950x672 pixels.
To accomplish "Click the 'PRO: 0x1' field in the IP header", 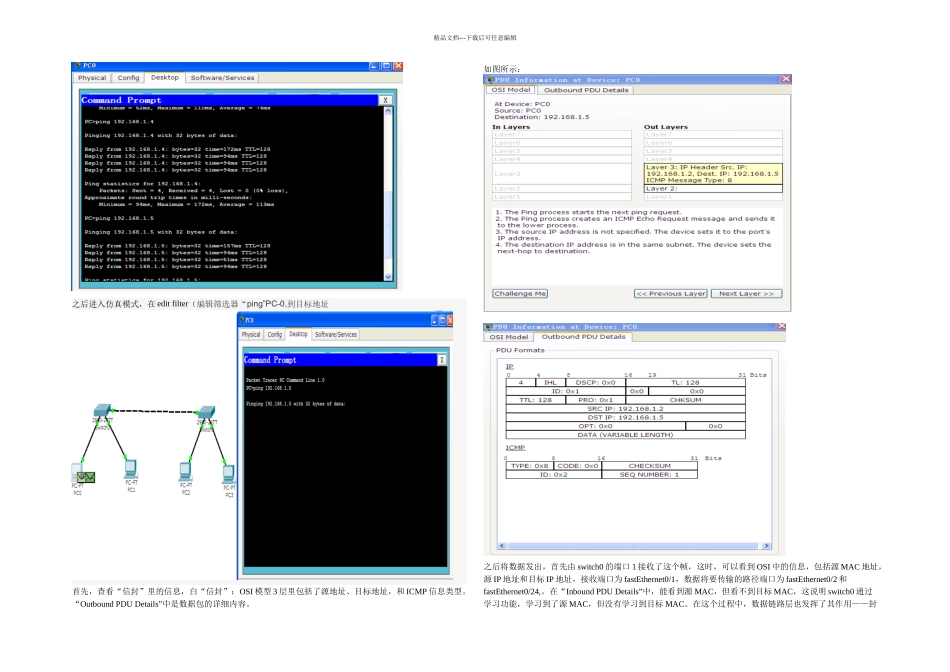I will (x=596, y=400).
